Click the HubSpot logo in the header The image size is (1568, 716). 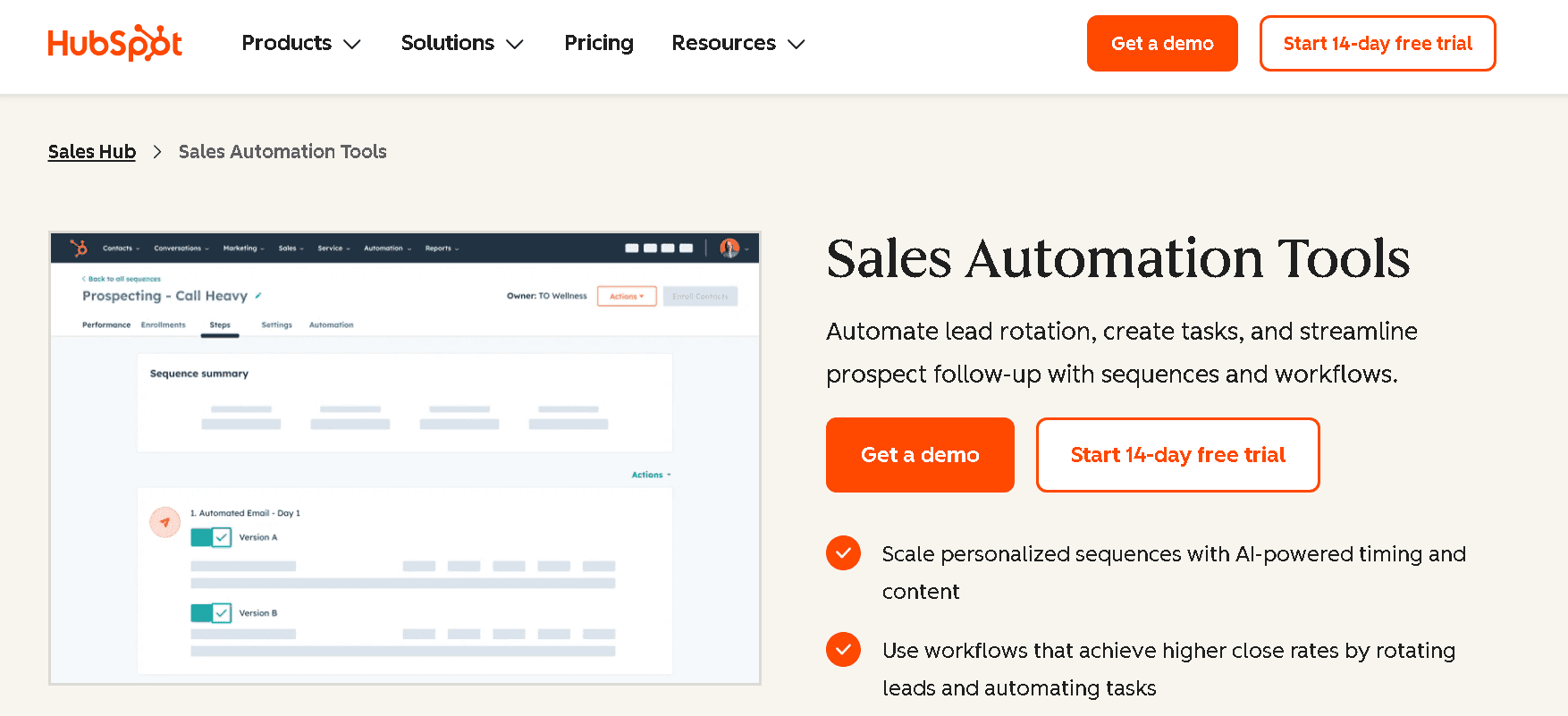pos(115,43)
